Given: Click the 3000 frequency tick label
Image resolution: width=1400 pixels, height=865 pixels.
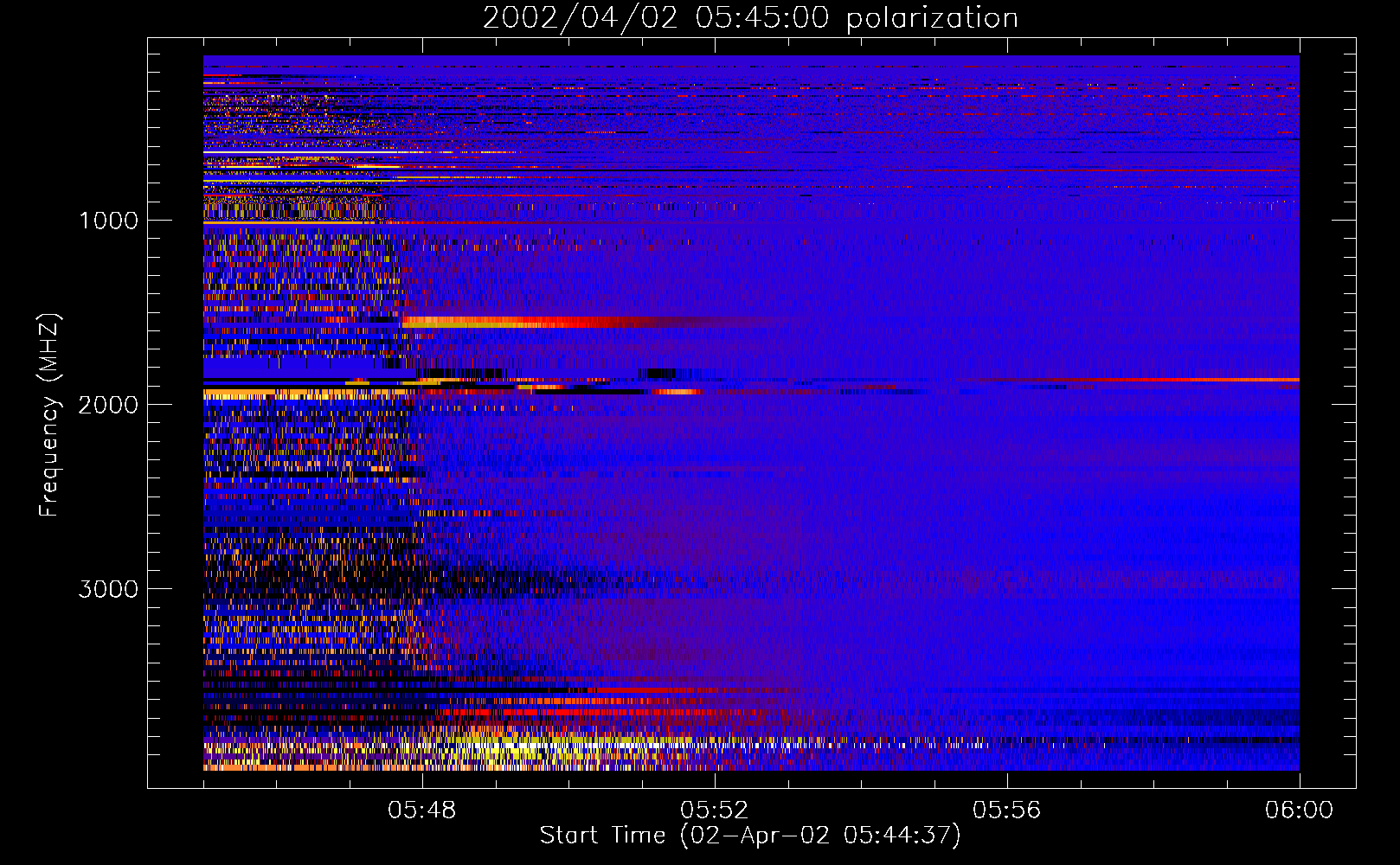Looking at the screenshot, I should (108, 589).
